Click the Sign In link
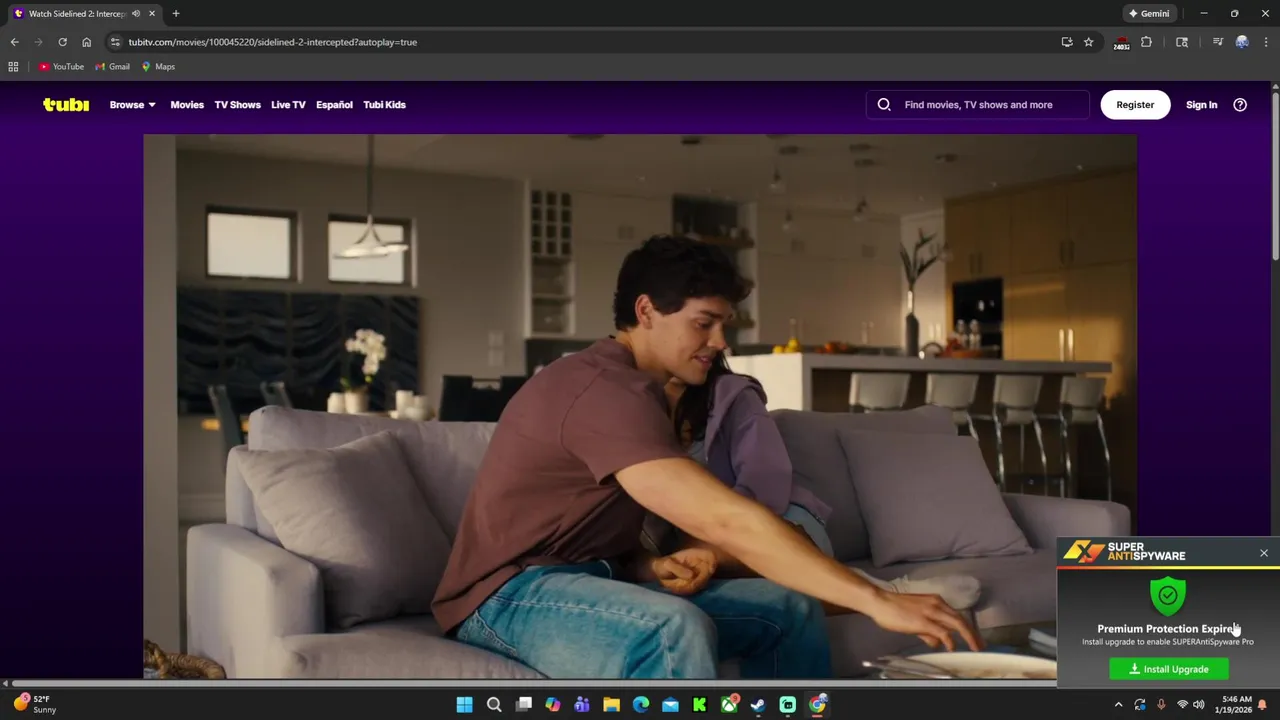 pyautogui.click(x=1201, y=104)
